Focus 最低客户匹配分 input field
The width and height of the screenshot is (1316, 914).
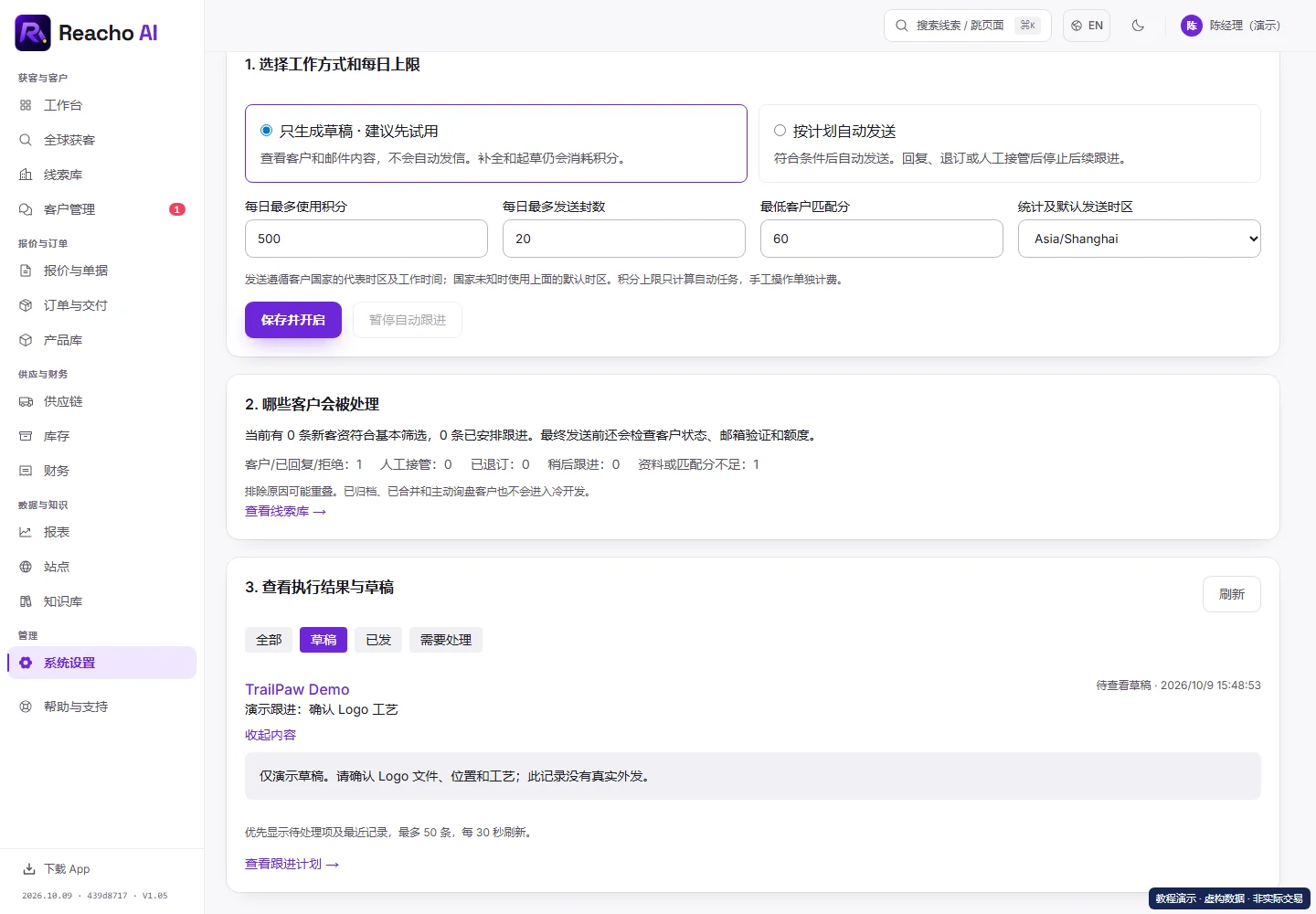882,239
